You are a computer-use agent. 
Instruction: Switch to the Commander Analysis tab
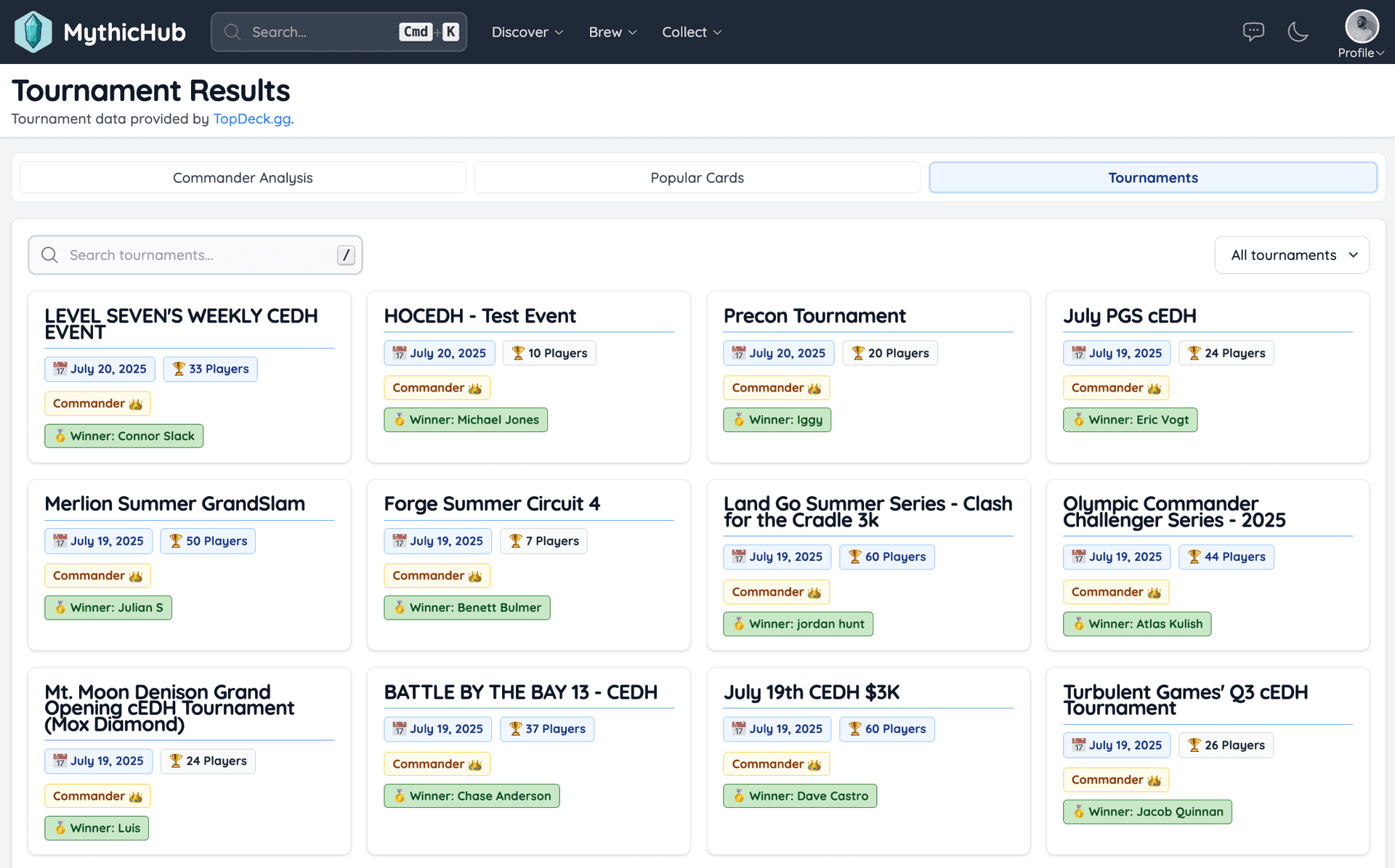coord(243,178)
